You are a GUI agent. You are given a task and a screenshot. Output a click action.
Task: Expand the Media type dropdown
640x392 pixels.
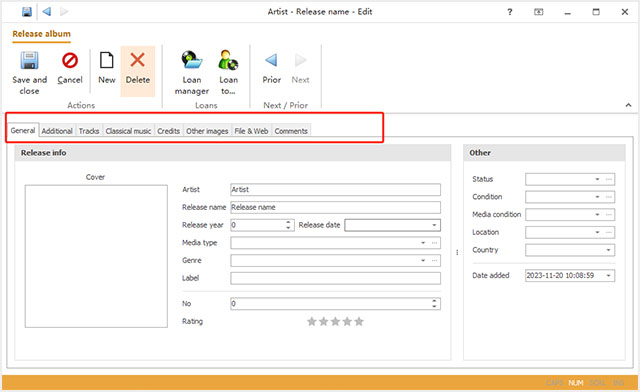(423, 243)
